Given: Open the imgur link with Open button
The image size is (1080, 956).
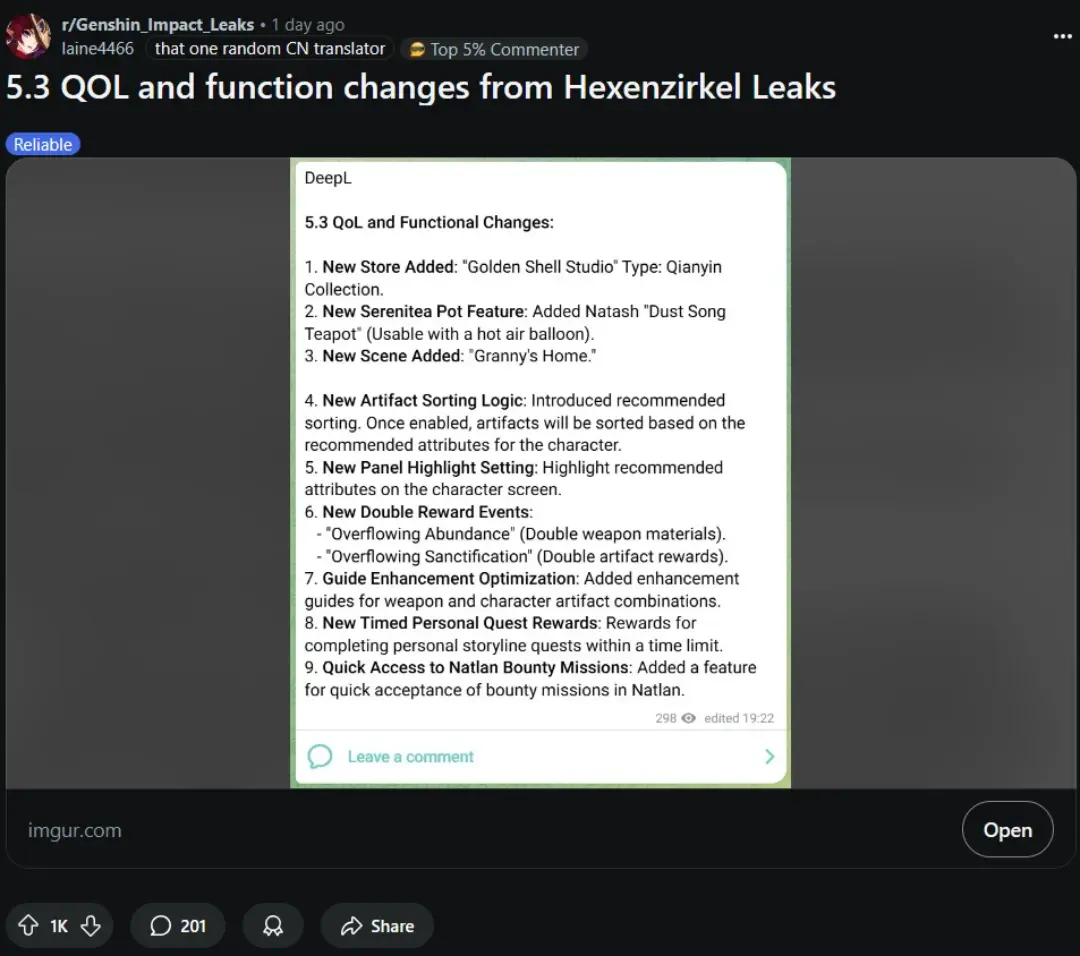Looking at the screenshot, I should pyautogui.click(x=1007, y=829).
